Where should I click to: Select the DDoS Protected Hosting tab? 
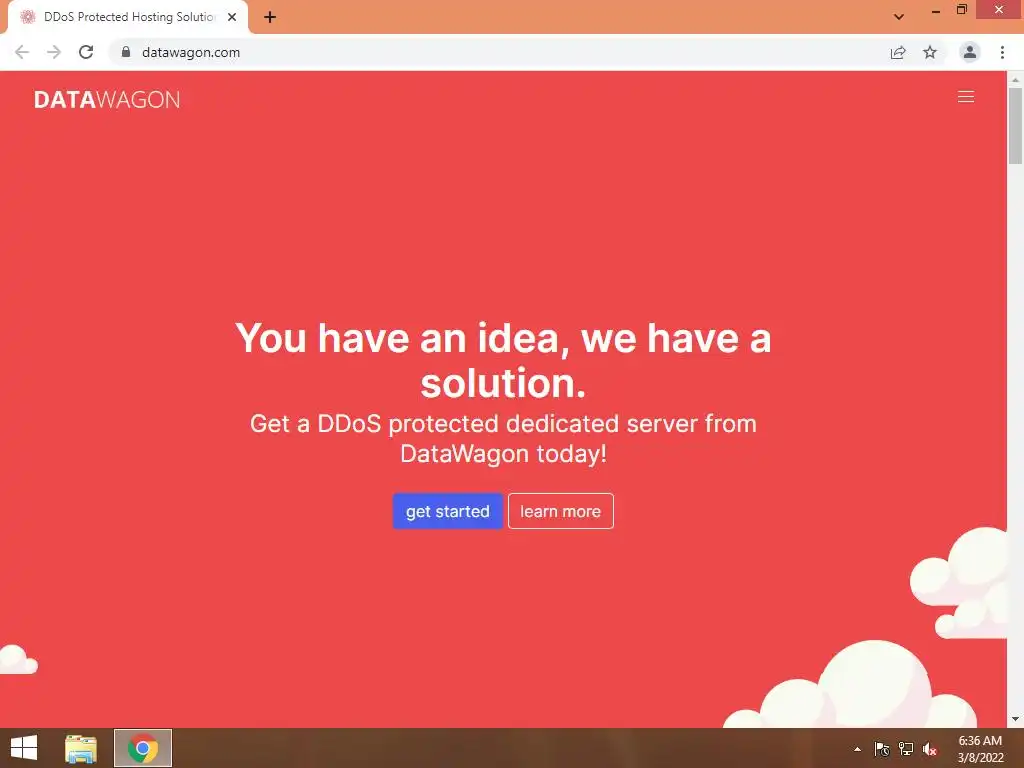(x=128, y=17)
